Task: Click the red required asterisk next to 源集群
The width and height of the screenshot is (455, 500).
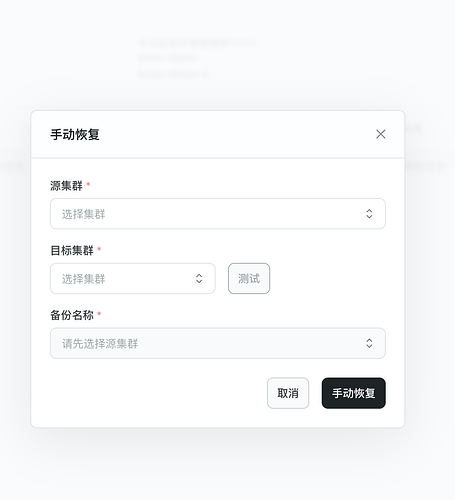Action: (x=88, y=184)
